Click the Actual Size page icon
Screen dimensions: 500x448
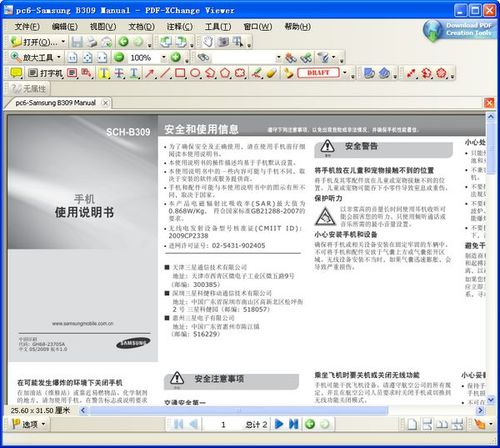[x=72, y=58]
